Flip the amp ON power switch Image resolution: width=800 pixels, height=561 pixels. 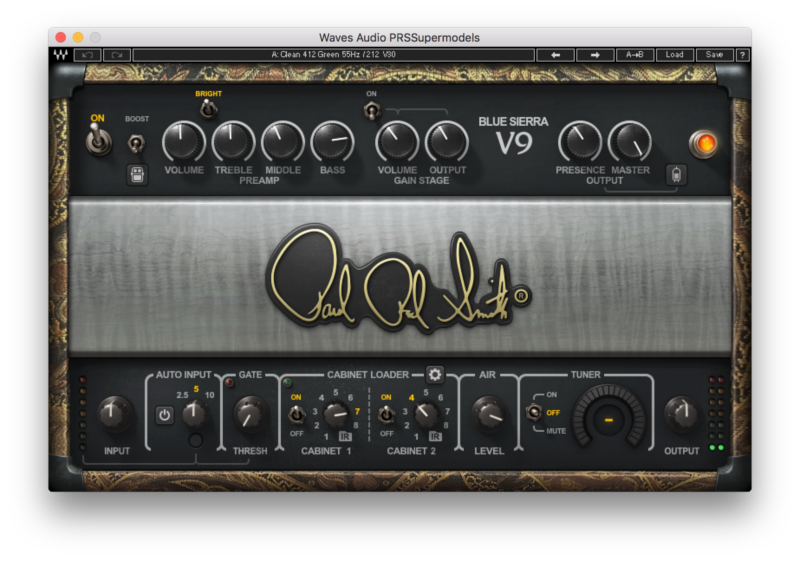98,140
